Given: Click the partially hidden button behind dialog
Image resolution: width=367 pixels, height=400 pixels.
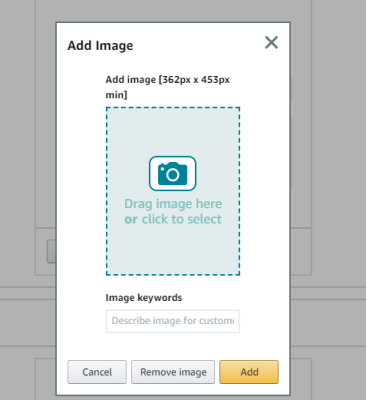Looking at the screenshot, I should coord(51,251).
